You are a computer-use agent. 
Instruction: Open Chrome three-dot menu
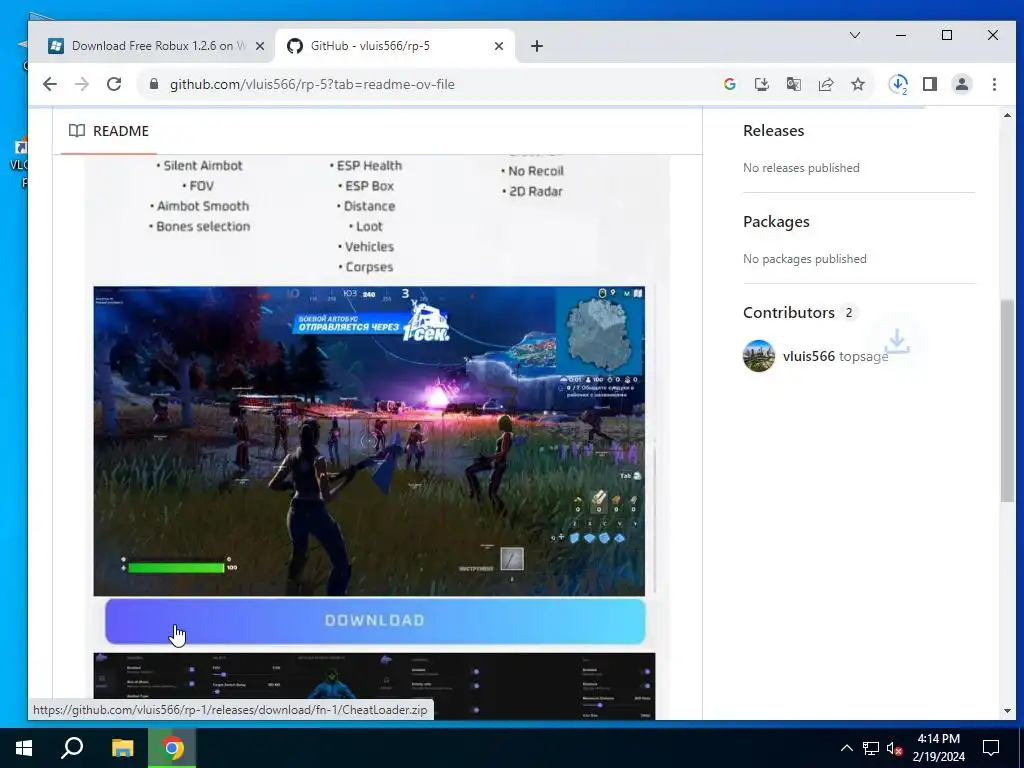coord(994,84)
